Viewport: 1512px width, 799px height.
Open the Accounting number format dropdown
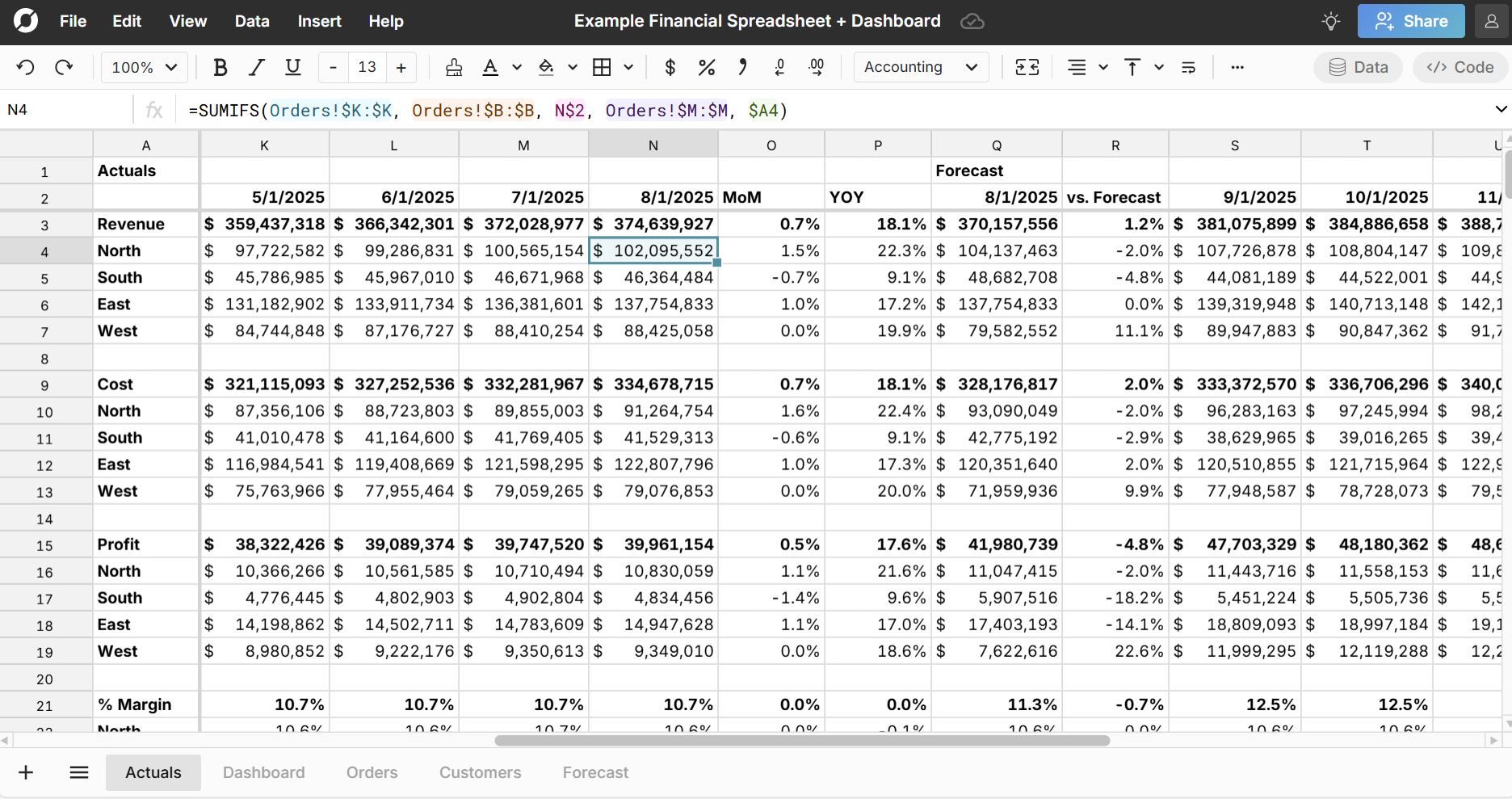pyautogui.click(x=921, y=67)
